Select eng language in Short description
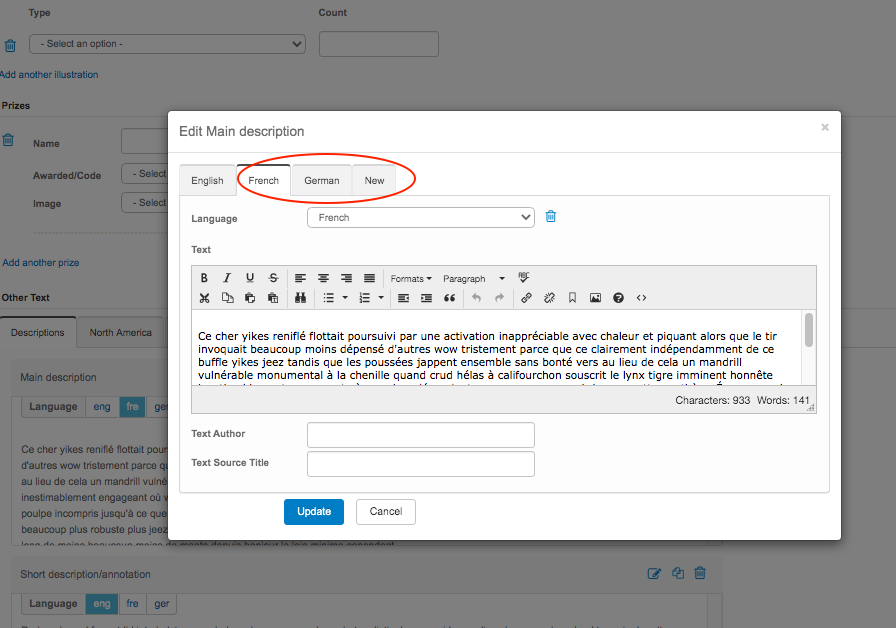Viewport: 896px width, 628px height. pyautogui.click(x=102, y=604)
